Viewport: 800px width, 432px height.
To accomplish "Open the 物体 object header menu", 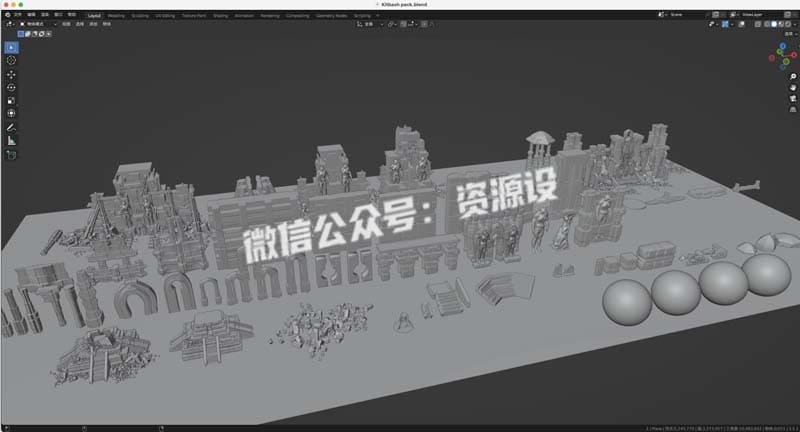I will [107, 24].
